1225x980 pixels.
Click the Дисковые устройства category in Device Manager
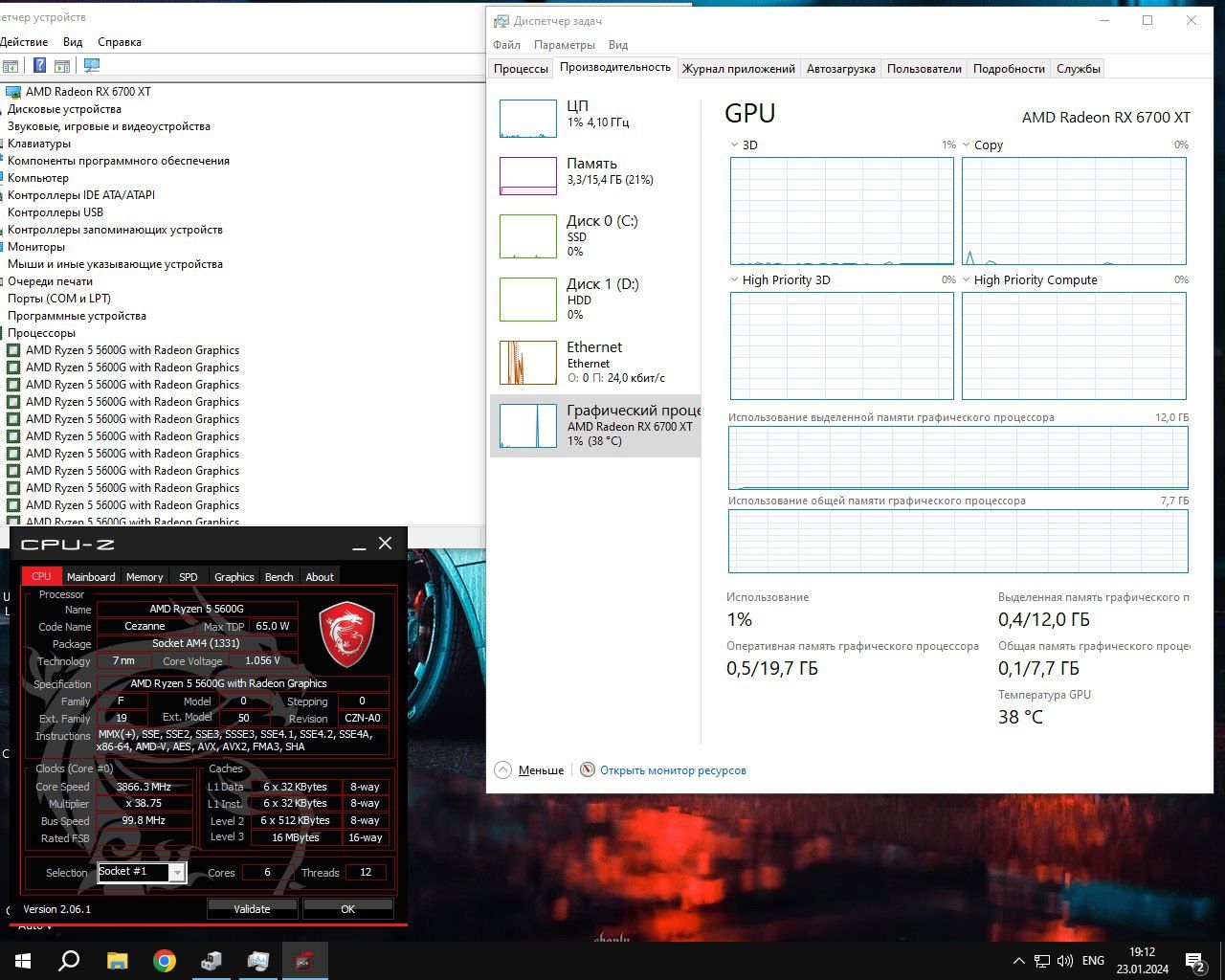(64, 109)
